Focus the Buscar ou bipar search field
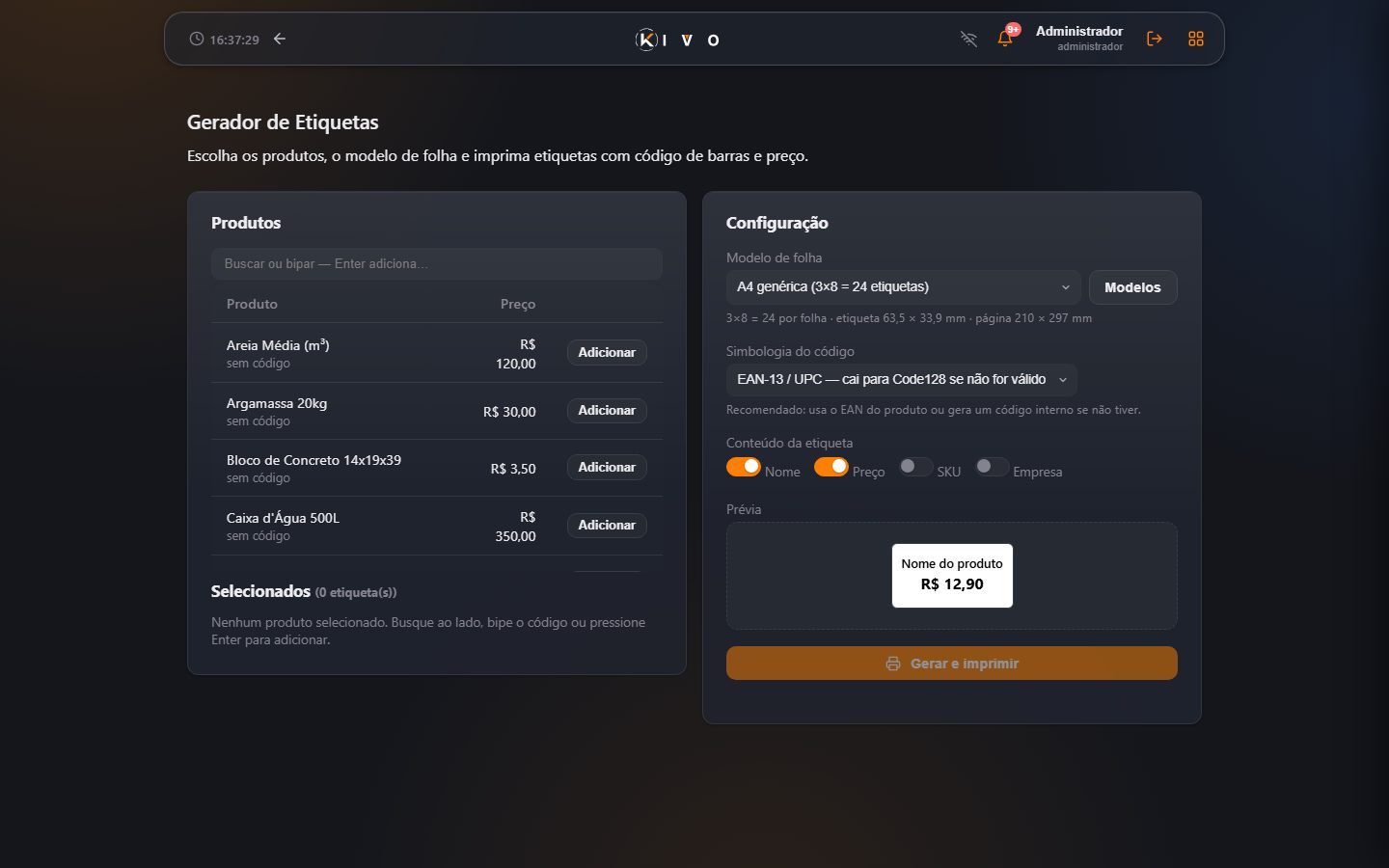 (437, 264)
